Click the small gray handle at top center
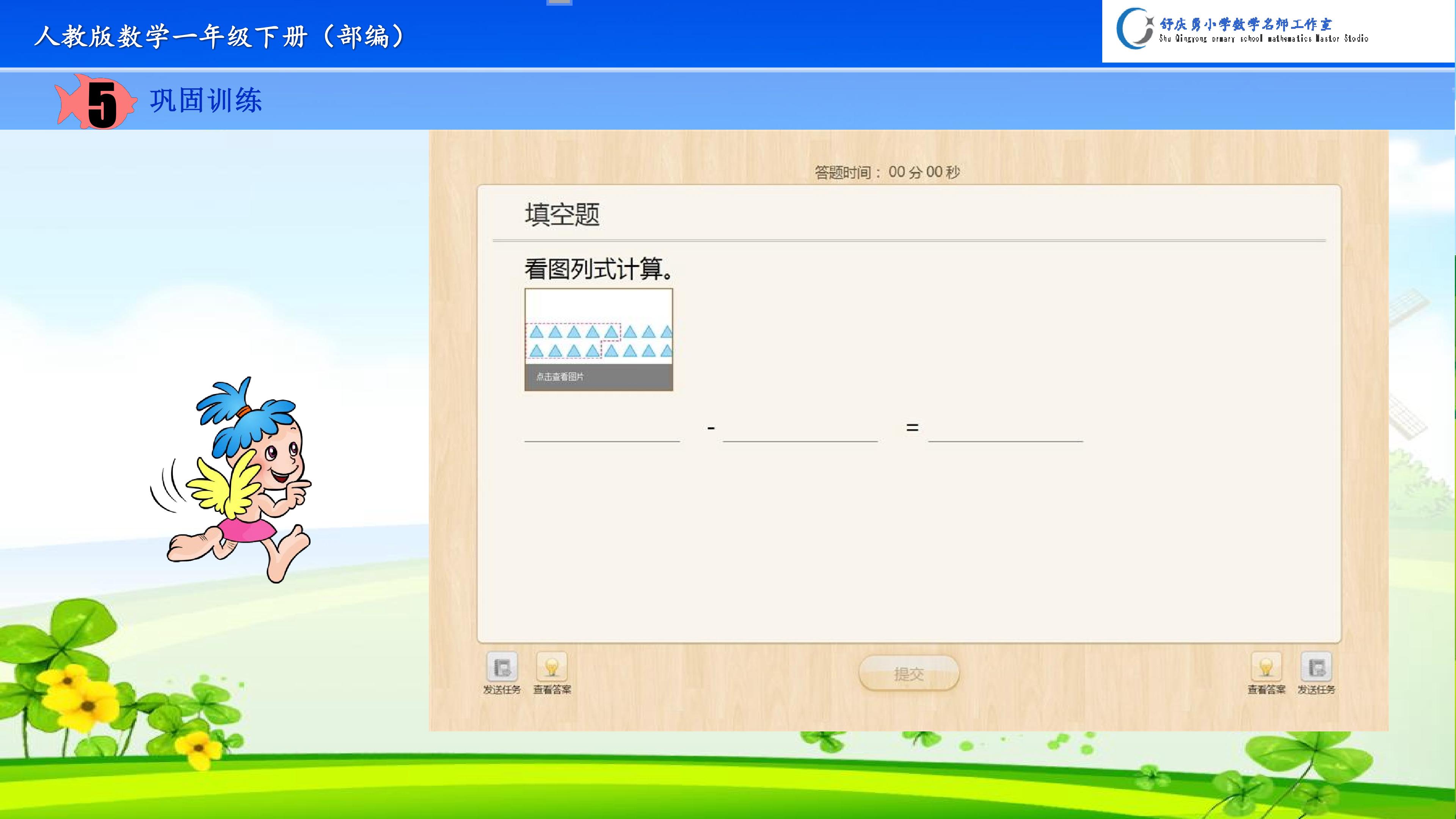Image resolution: width=1456 pixels, height=819 pixels. (560, 3)
